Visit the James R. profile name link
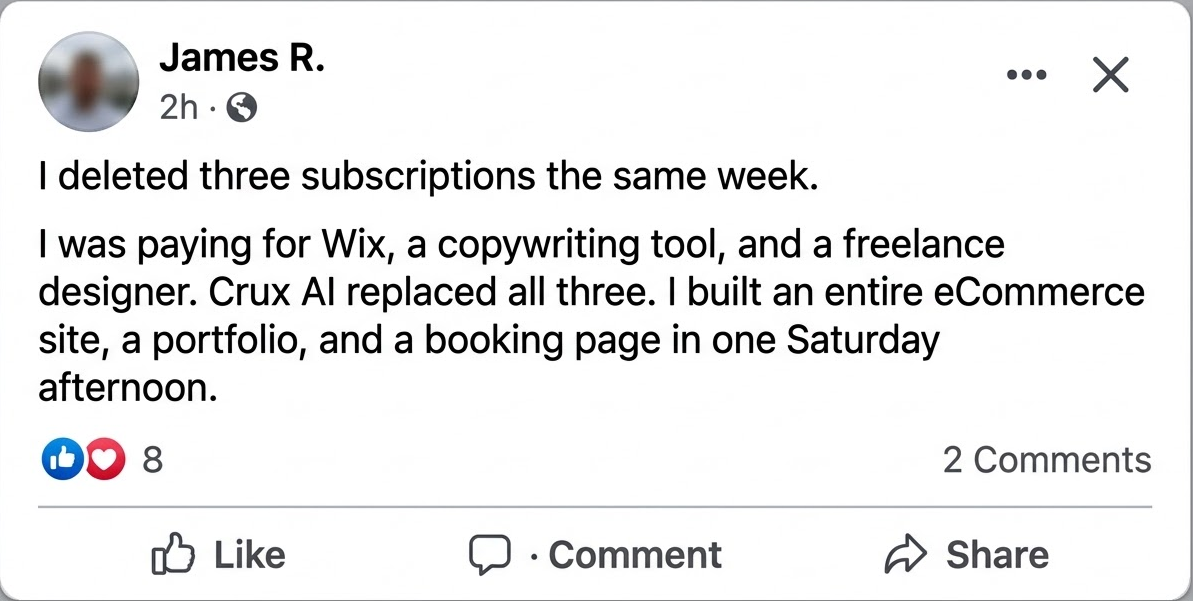 point(242,59)
